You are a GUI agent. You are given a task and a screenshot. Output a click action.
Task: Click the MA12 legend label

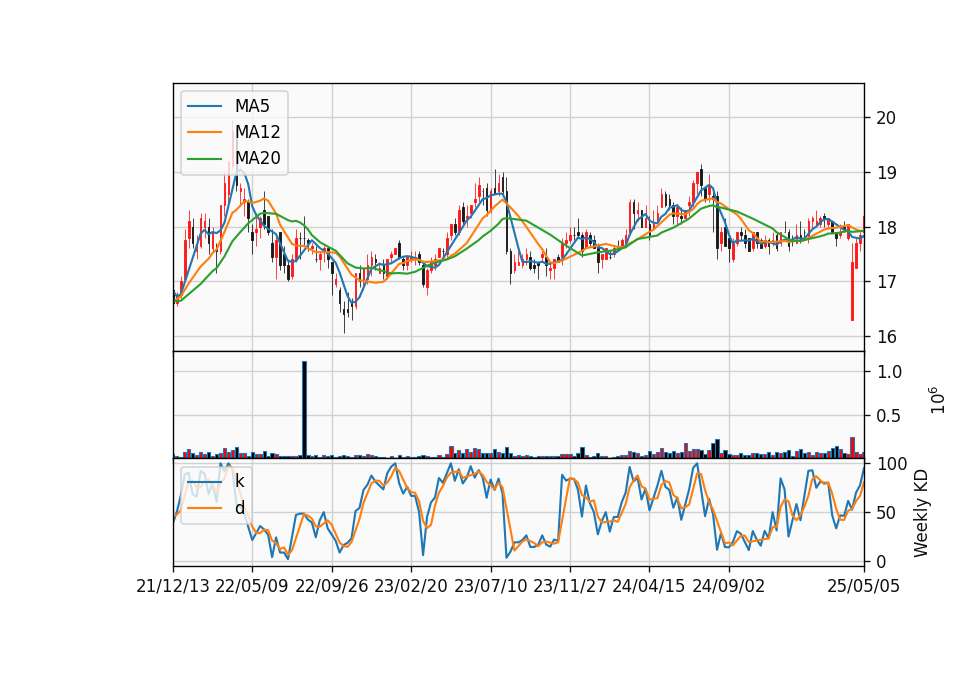257,132
